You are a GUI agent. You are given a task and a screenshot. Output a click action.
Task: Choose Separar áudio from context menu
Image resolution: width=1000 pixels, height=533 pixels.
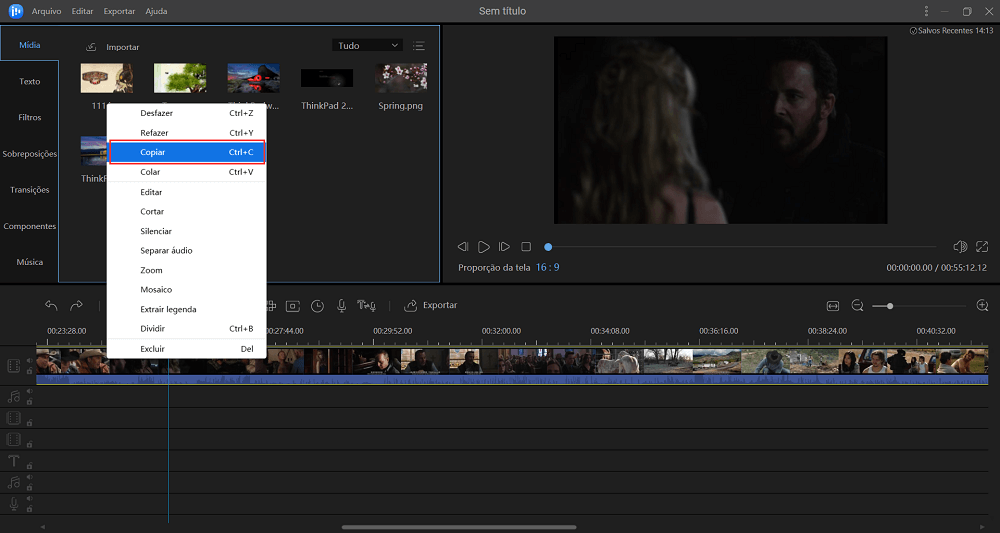click(x=187, y=251)
